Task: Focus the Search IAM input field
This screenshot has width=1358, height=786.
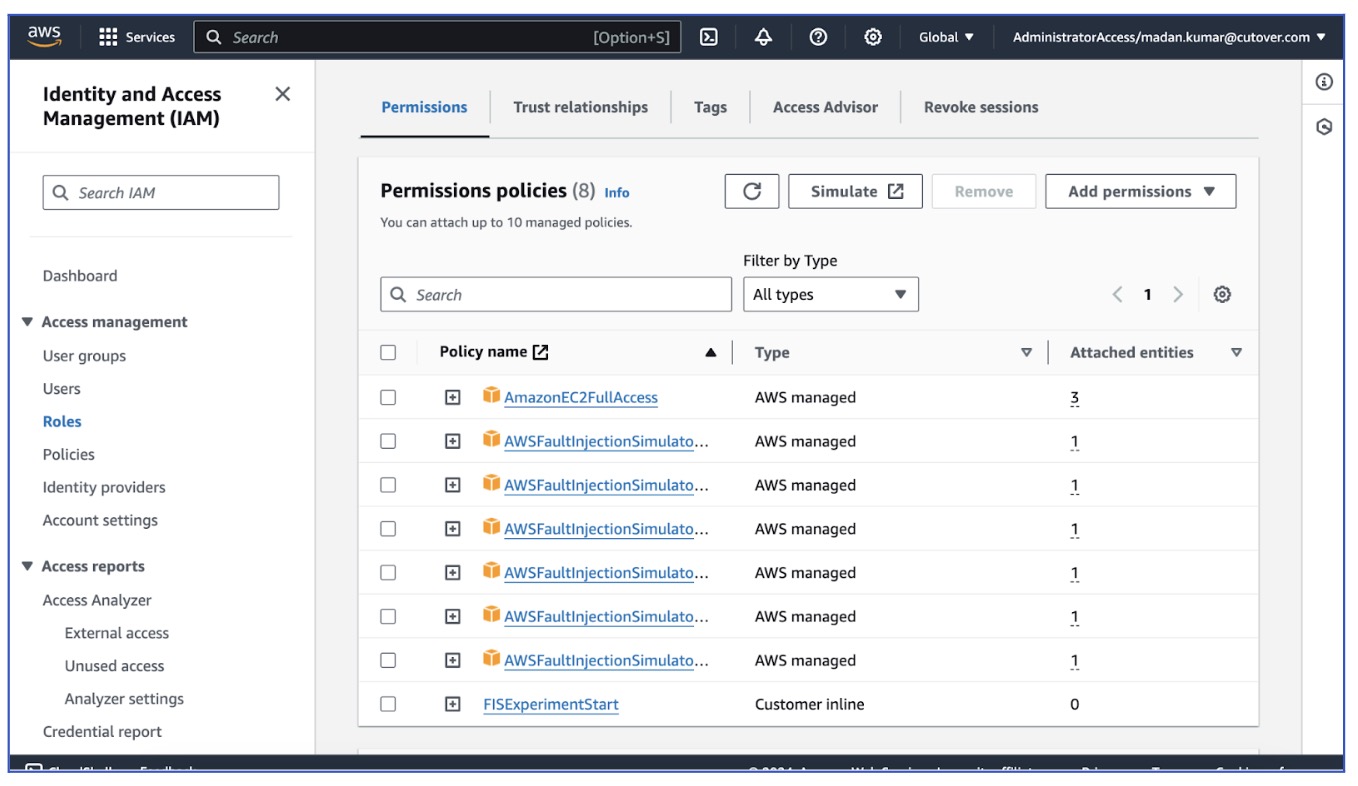Action: click(161, 193)
